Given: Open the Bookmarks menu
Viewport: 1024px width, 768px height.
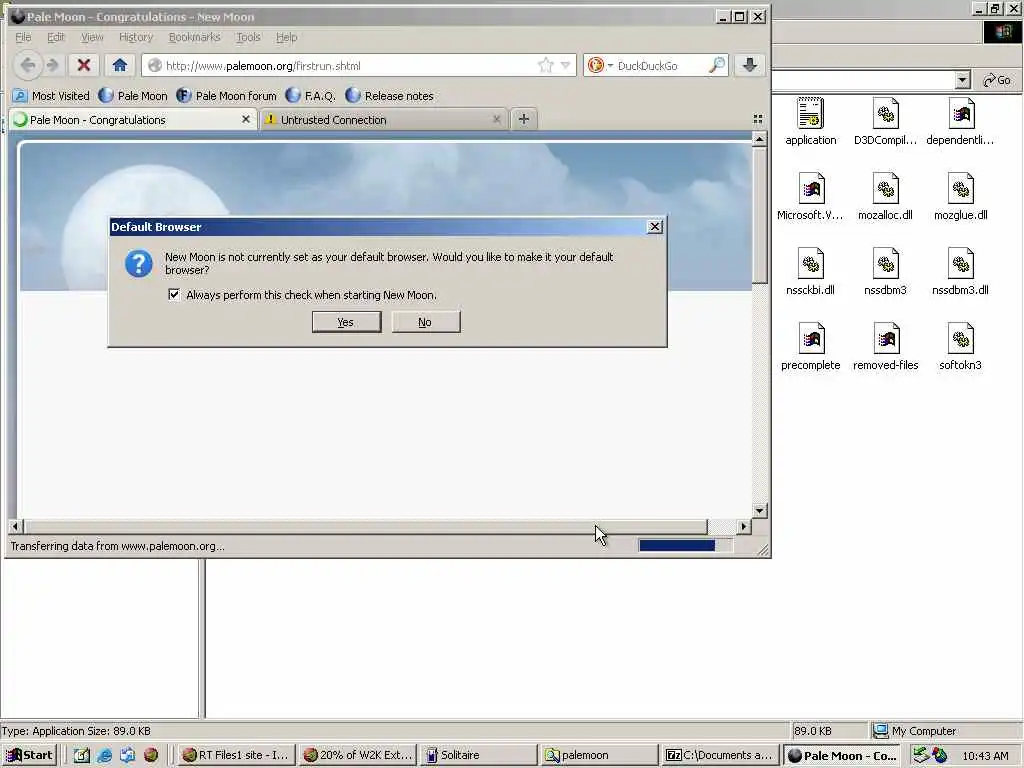Looking at the screenshot, I should (x=195, y=37).
